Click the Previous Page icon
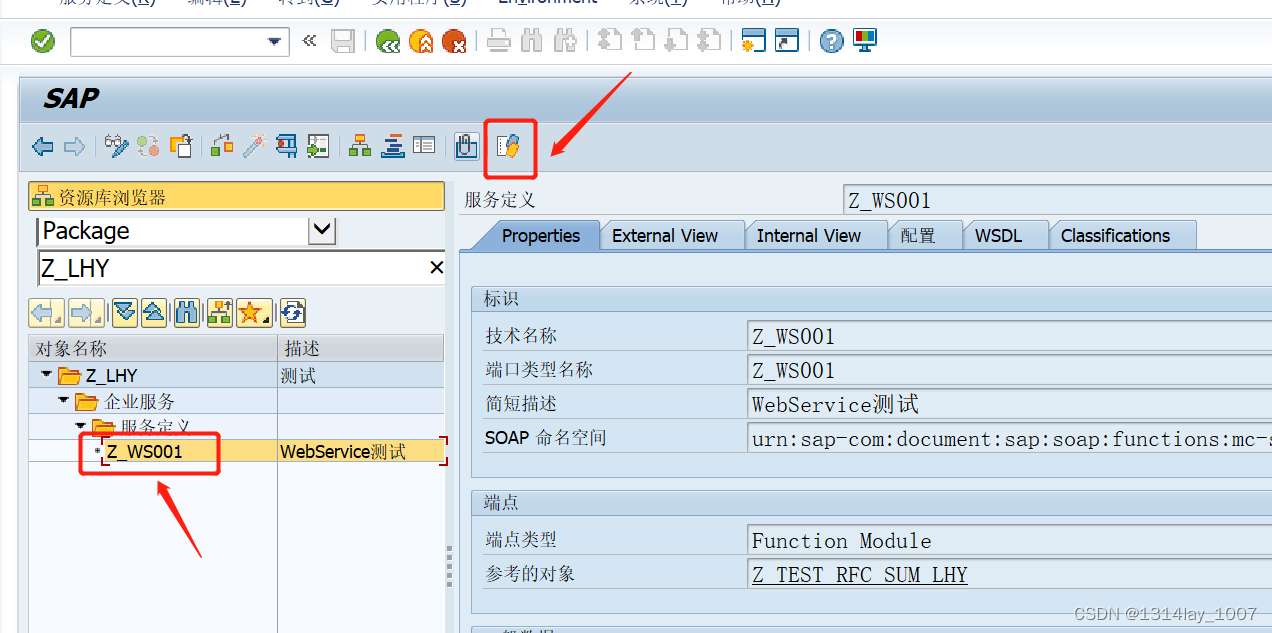Image resolution: width=1272 pixels, height=633 pixels. [x=642, y=41]
